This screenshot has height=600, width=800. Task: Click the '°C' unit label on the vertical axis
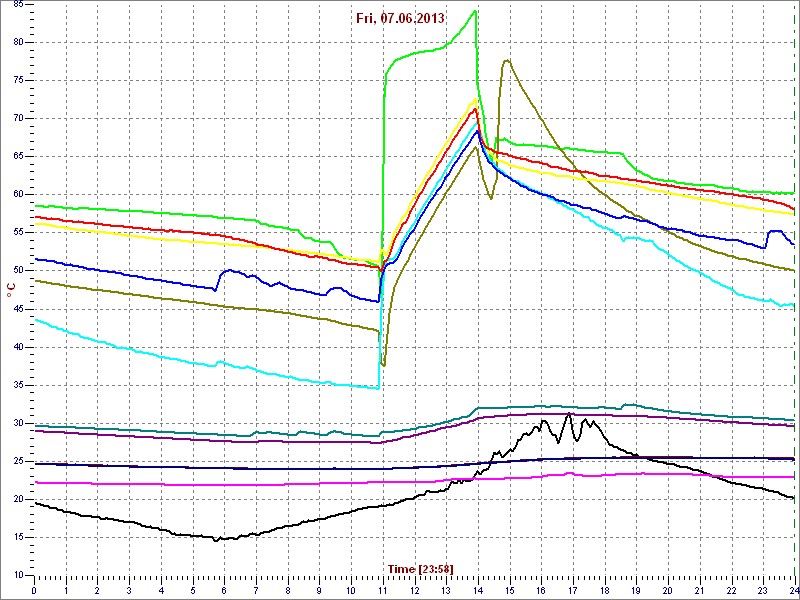click(10, 291)
